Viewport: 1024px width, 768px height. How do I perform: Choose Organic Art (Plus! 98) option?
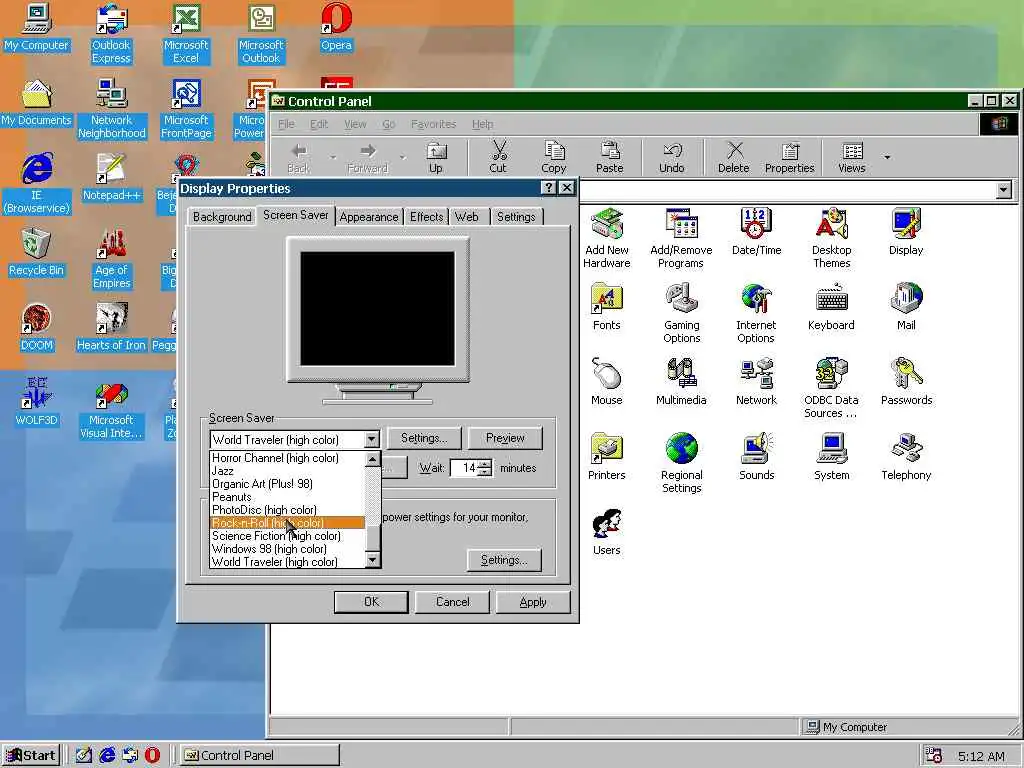(287, 484)
